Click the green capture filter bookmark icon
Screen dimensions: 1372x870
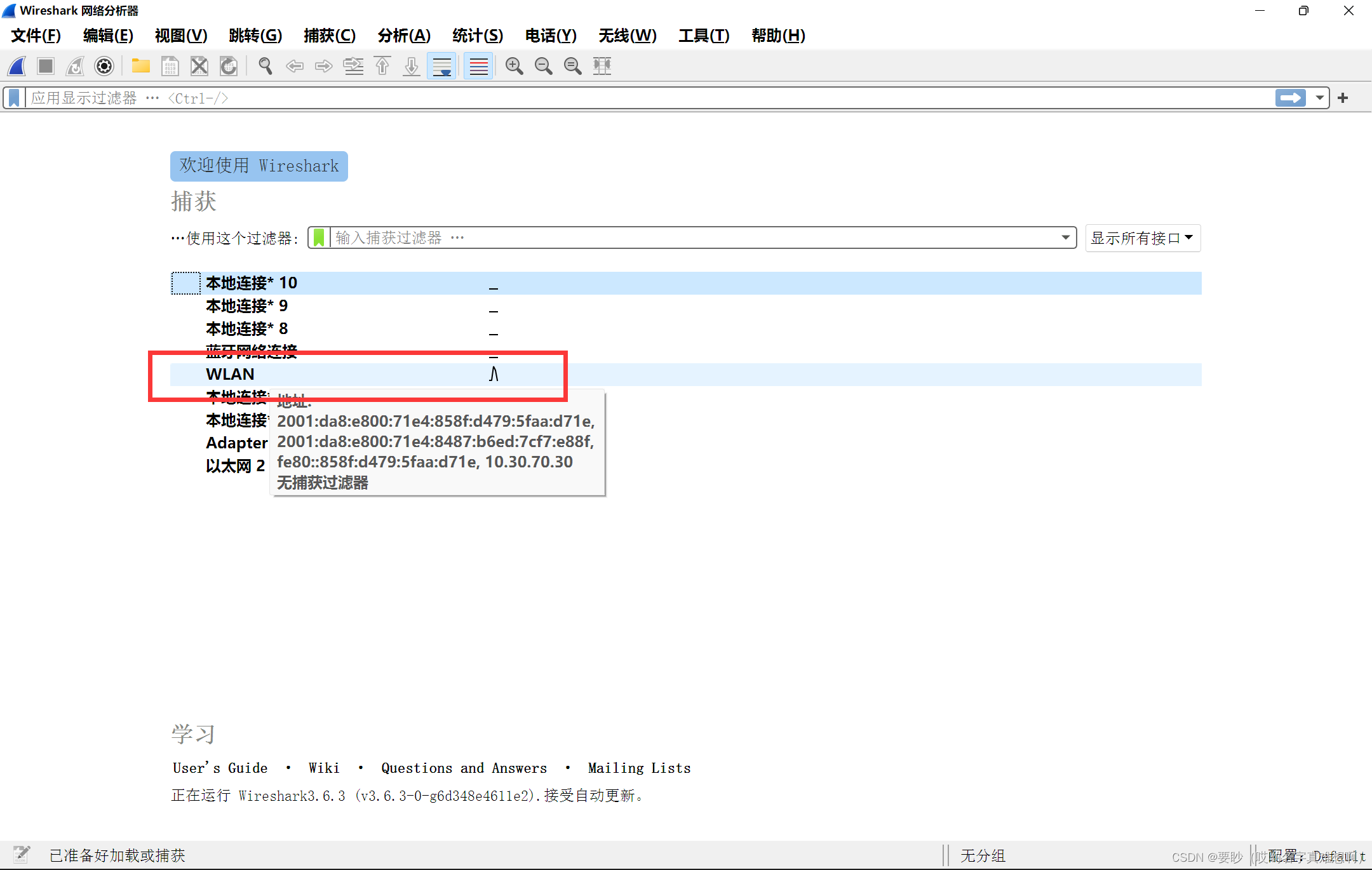[x=319, y=238]
